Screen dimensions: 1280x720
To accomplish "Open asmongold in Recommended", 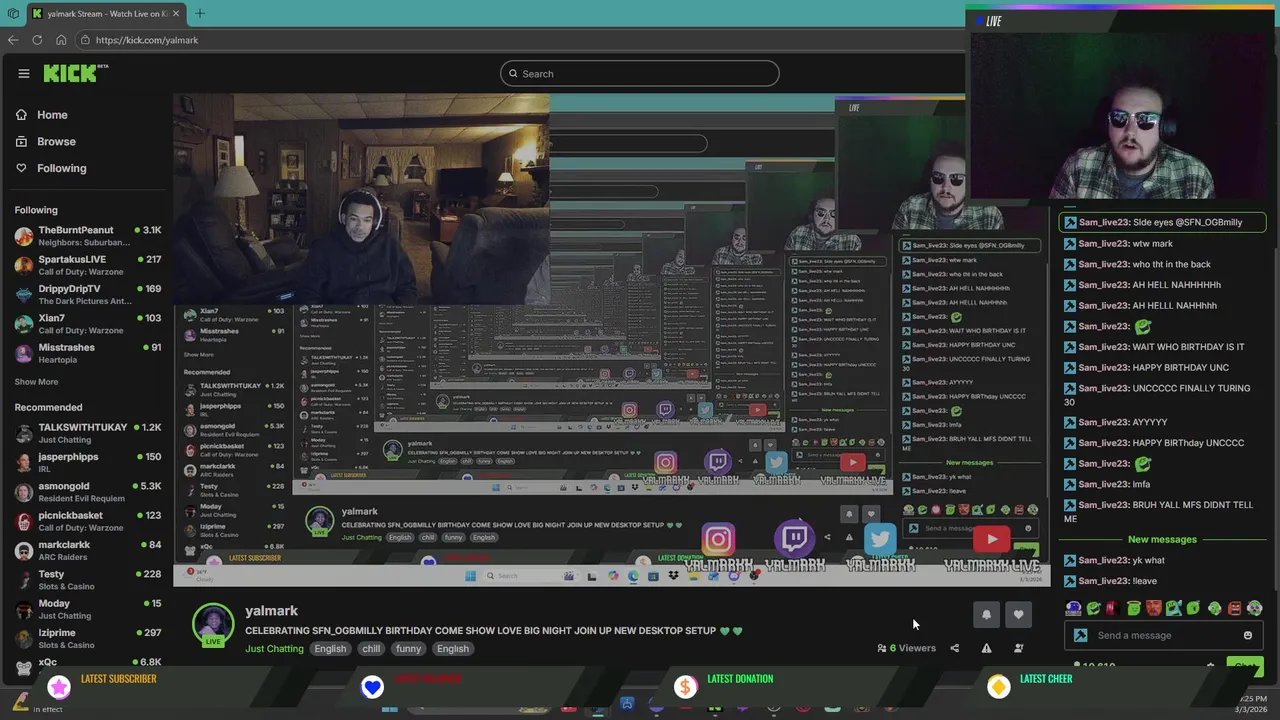I will pos(88,492).
